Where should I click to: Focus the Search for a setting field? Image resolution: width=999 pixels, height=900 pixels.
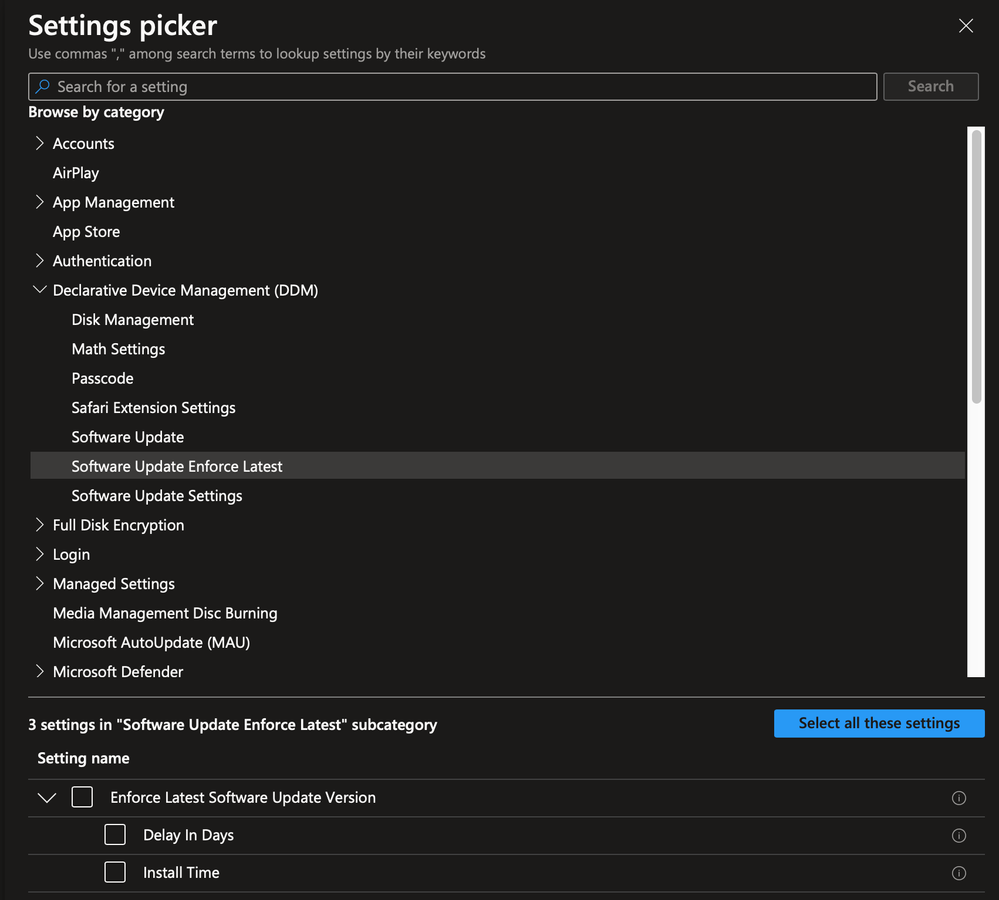click(460, 87)
